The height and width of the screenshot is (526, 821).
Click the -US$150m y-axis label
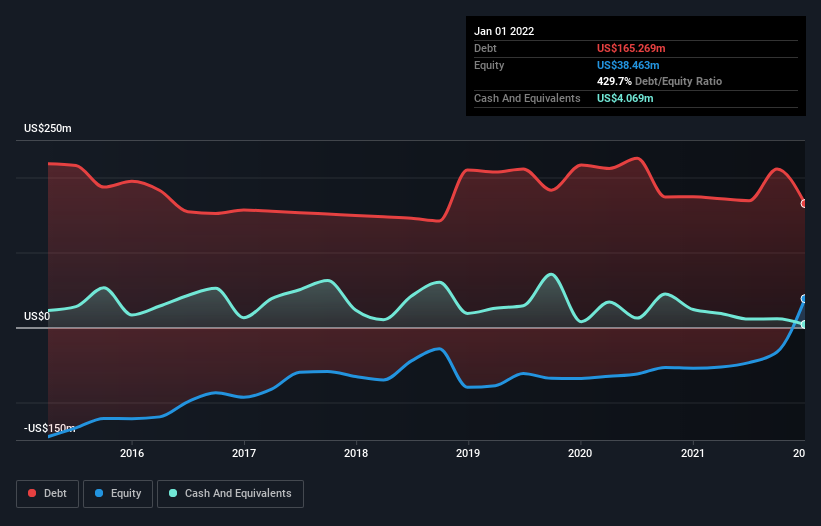click(49, 428)
